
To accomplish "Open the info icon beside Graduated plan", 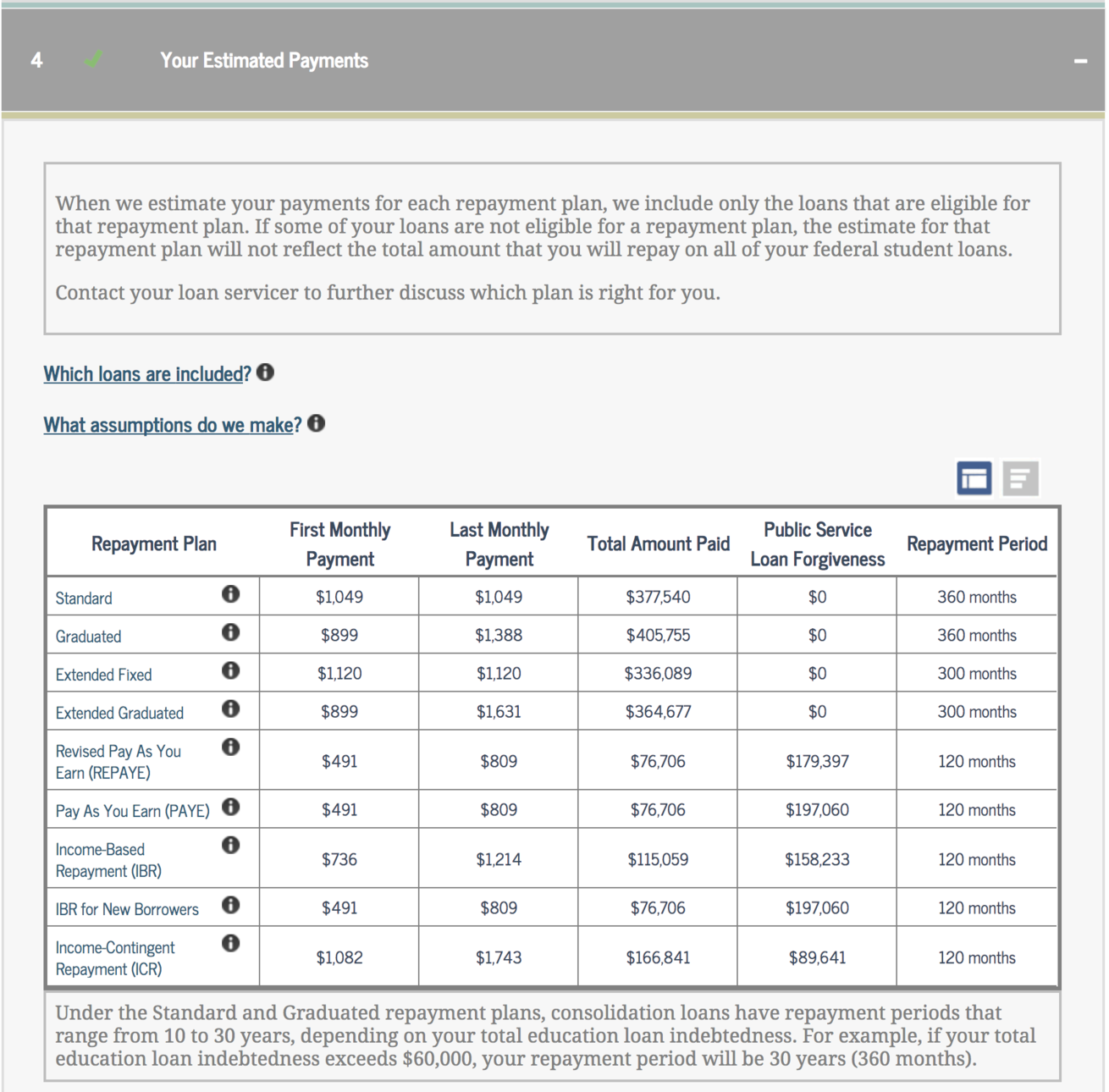I will click(230, 631).
